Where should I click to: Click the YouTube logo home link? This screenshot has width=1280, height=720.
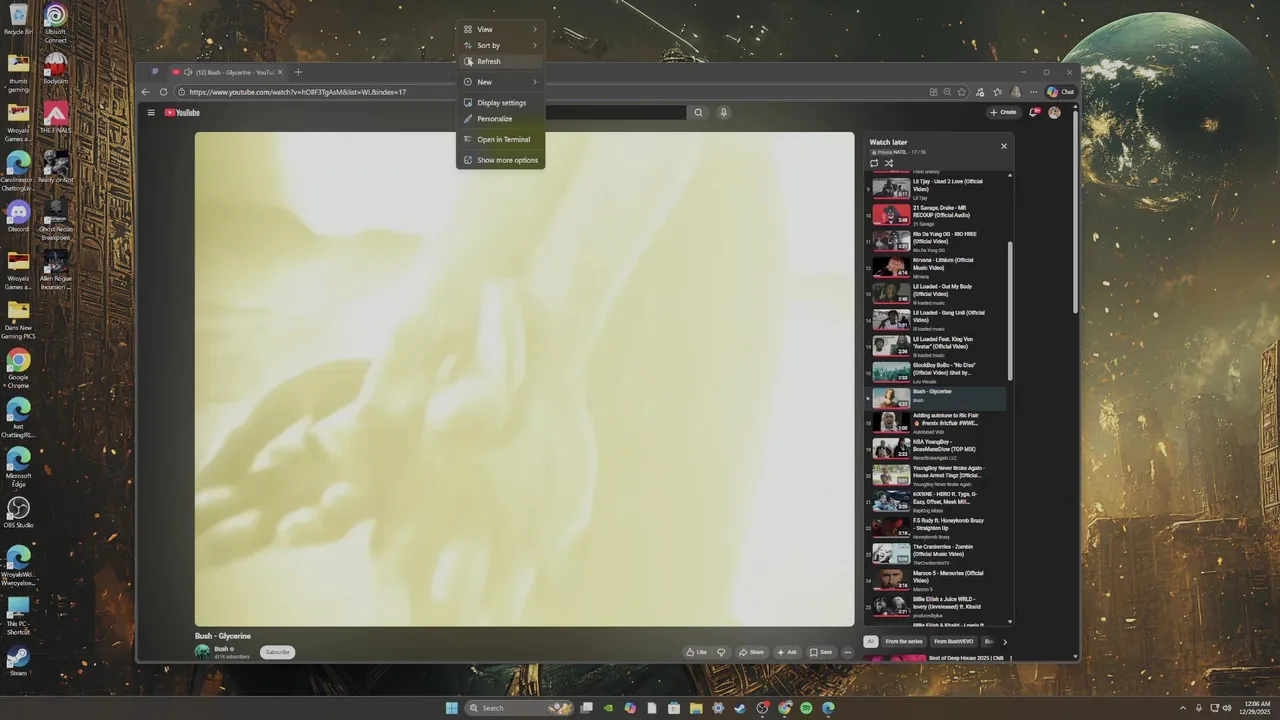pyautogui.click(x=182, y=113)
